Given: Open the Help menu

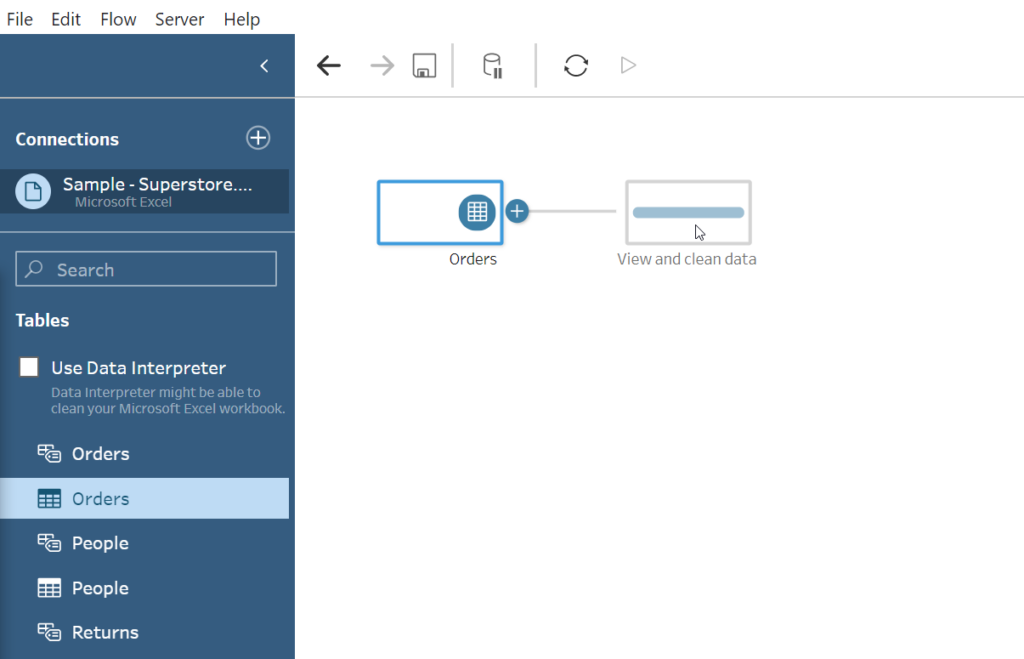Looking at the screenshot, I should coord(242,20).
